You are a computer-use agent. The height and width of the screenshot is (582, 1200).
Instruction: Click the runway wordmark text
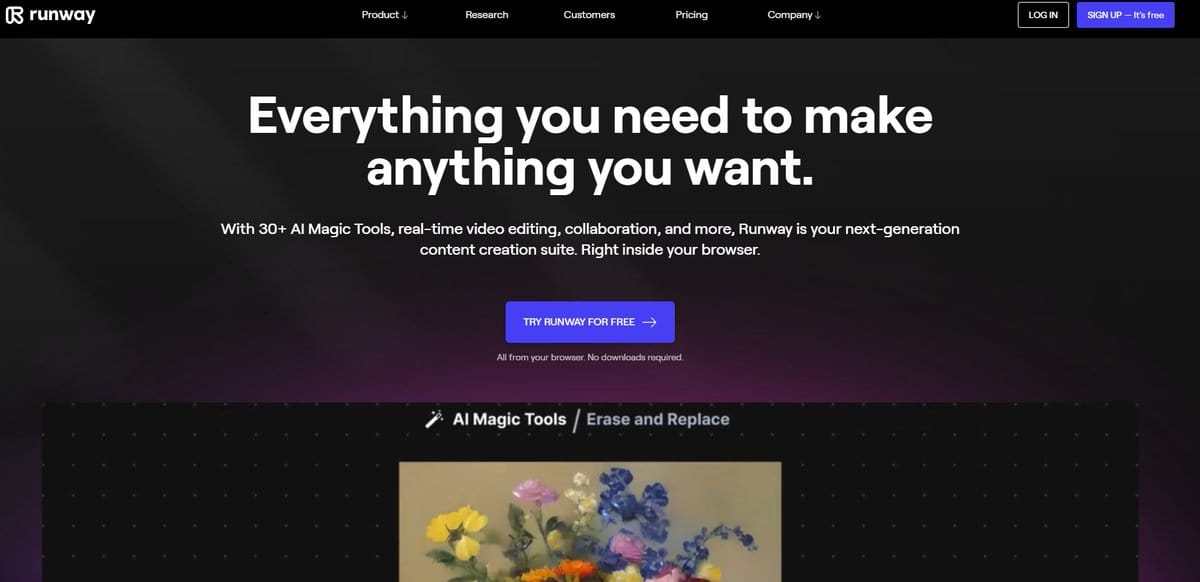coord(61,15)
